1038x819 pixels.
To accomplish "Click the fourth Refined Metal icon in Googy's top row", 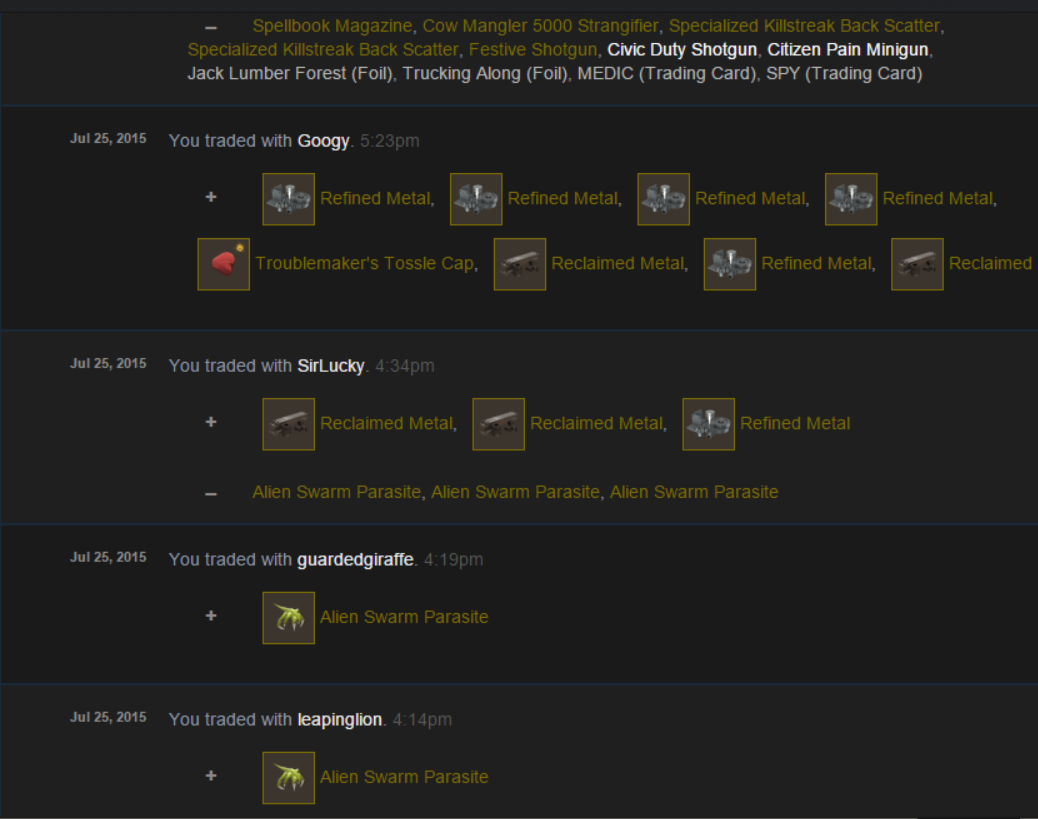I will pos(851,199).
